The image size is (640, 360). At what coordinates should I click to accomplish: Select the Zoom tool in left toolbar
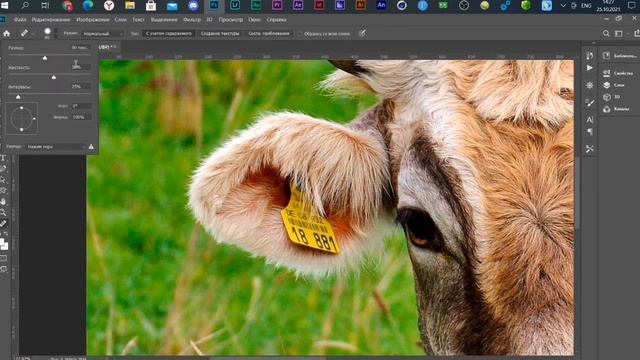tap(3, 212)
